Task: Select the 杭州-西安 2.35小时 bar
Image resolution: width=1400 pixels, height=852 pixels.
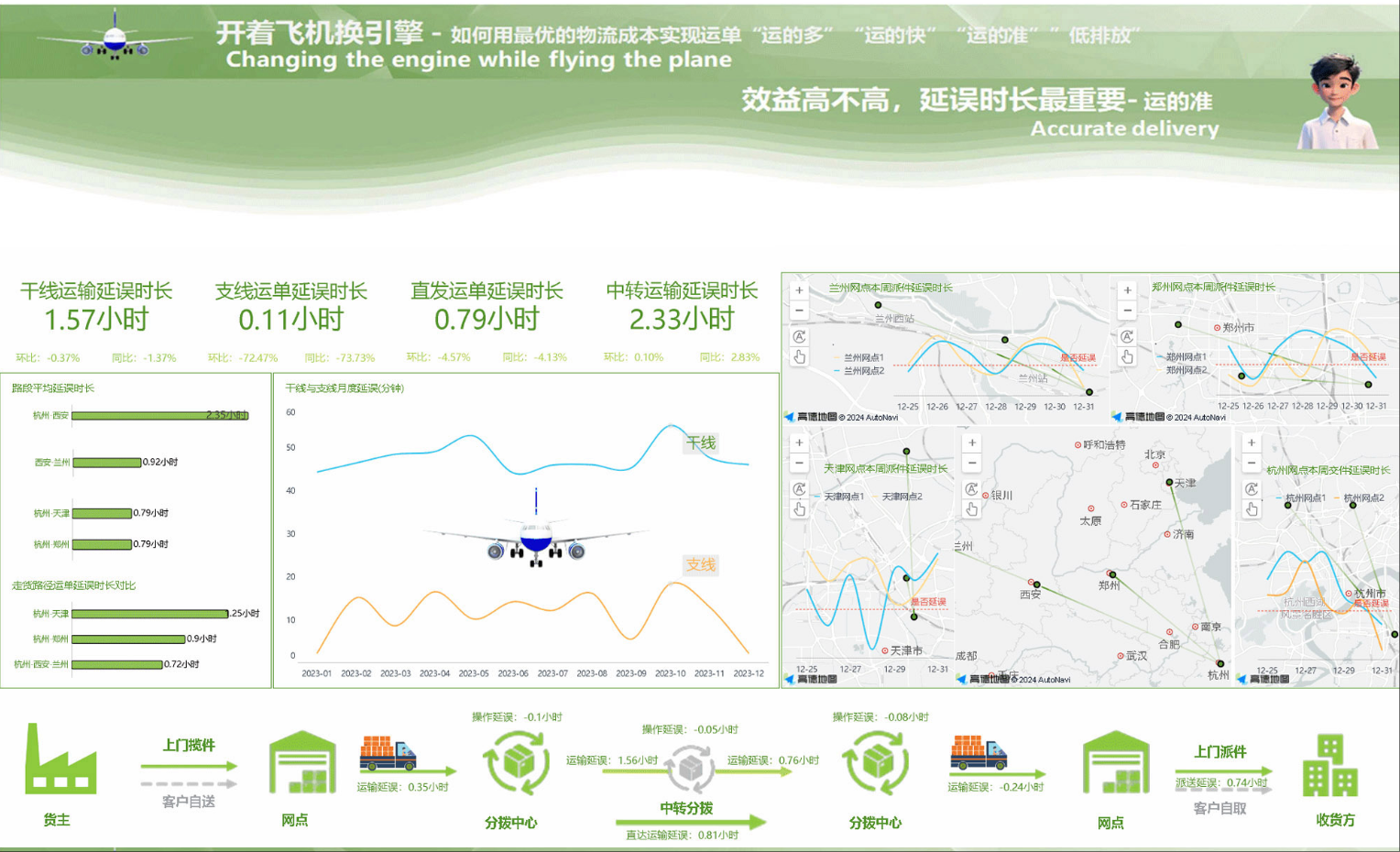Action: 159,415
